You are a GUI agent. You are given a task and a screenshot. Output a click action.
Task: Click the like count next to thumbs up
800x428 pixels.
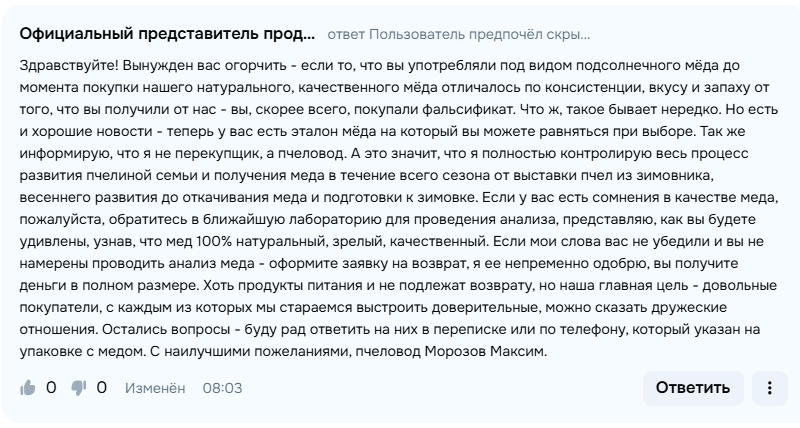52,387
